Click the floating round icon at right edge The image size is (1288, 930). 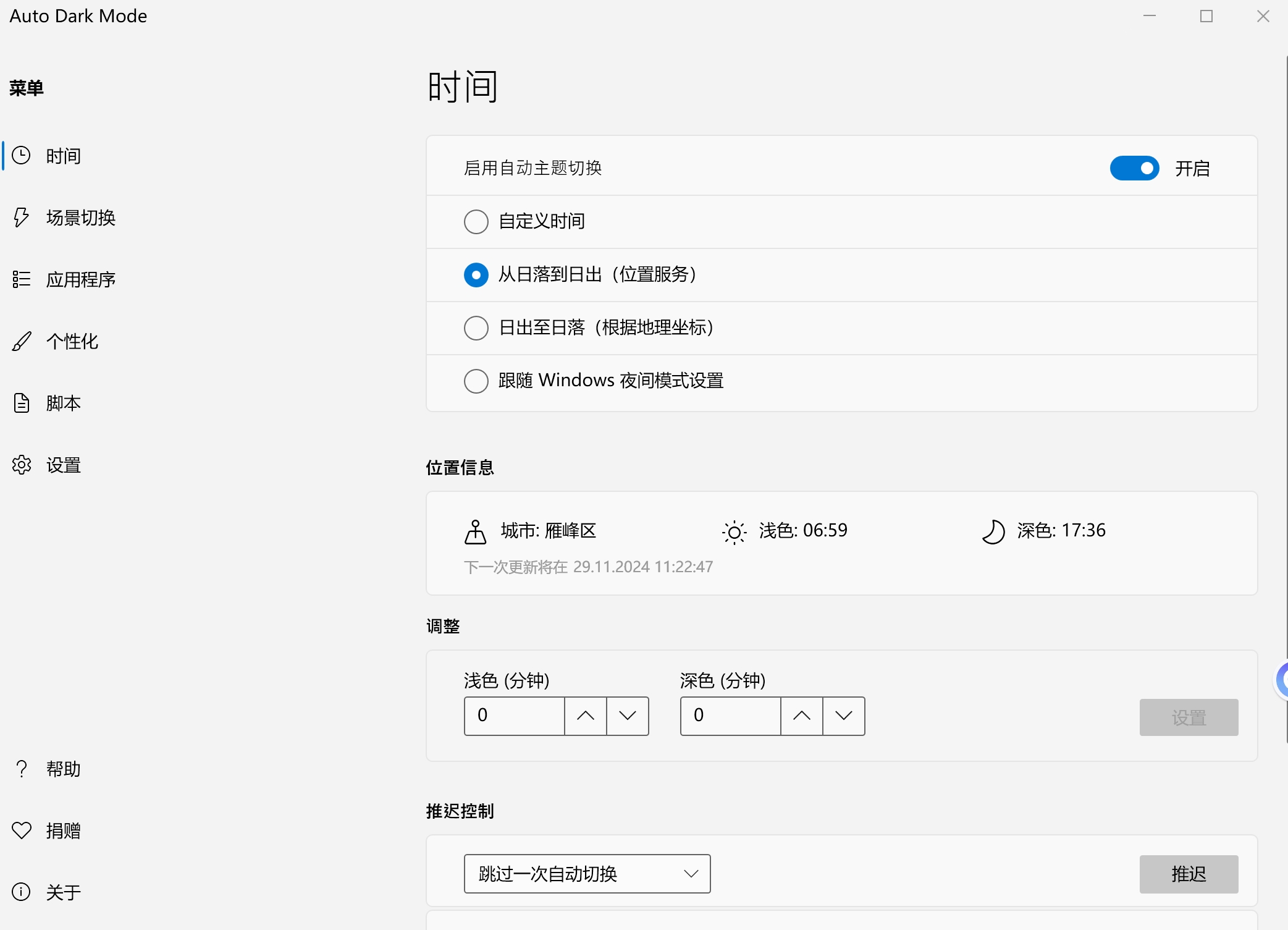(1282, 680)
